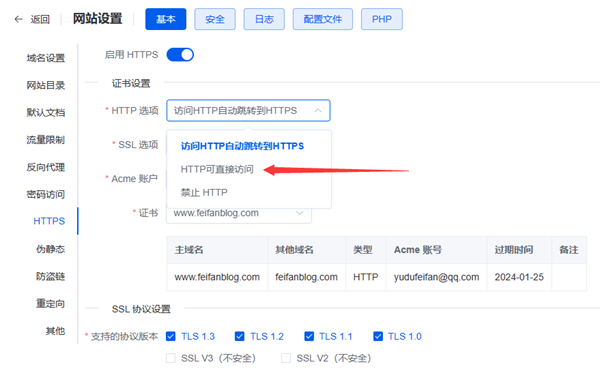This screenshot has height=369, width=600.
Task: Enable the SSL V2 checkbox
Action: (286, 358)
